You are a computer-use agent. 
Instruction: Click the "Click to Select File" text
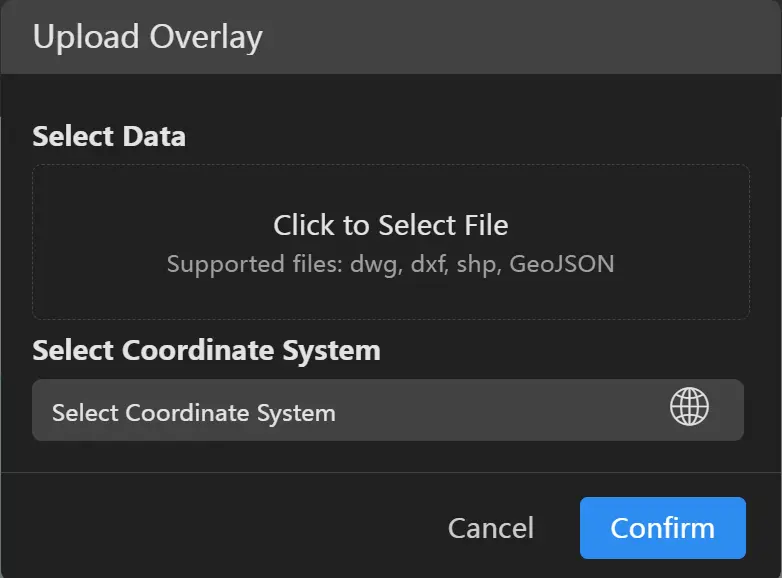(x=391, y=225)
